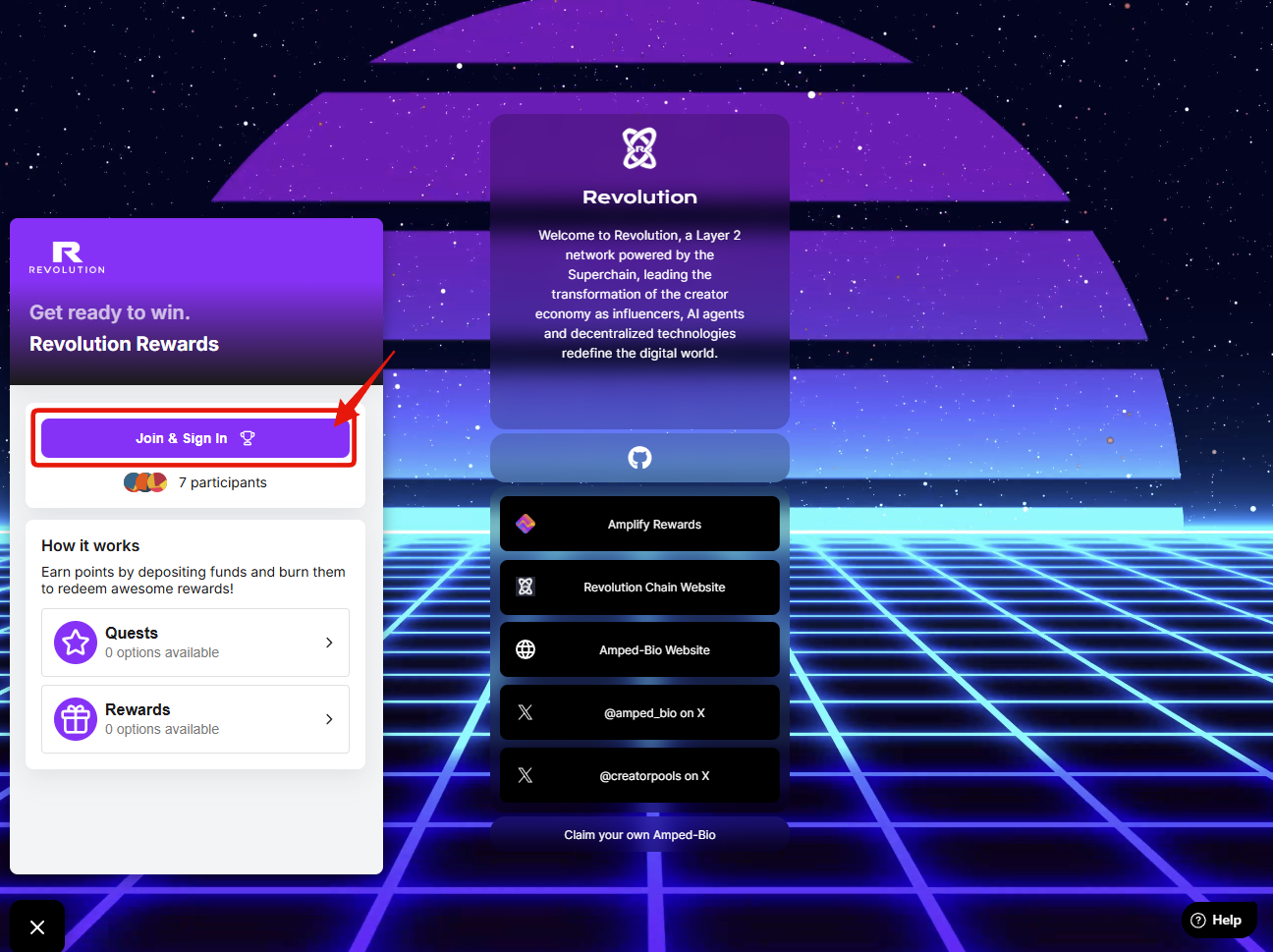The width and height of the screenshot is (1273, 952).
Task: Open the Amplify Rewards link
Action: coord(639,524)
